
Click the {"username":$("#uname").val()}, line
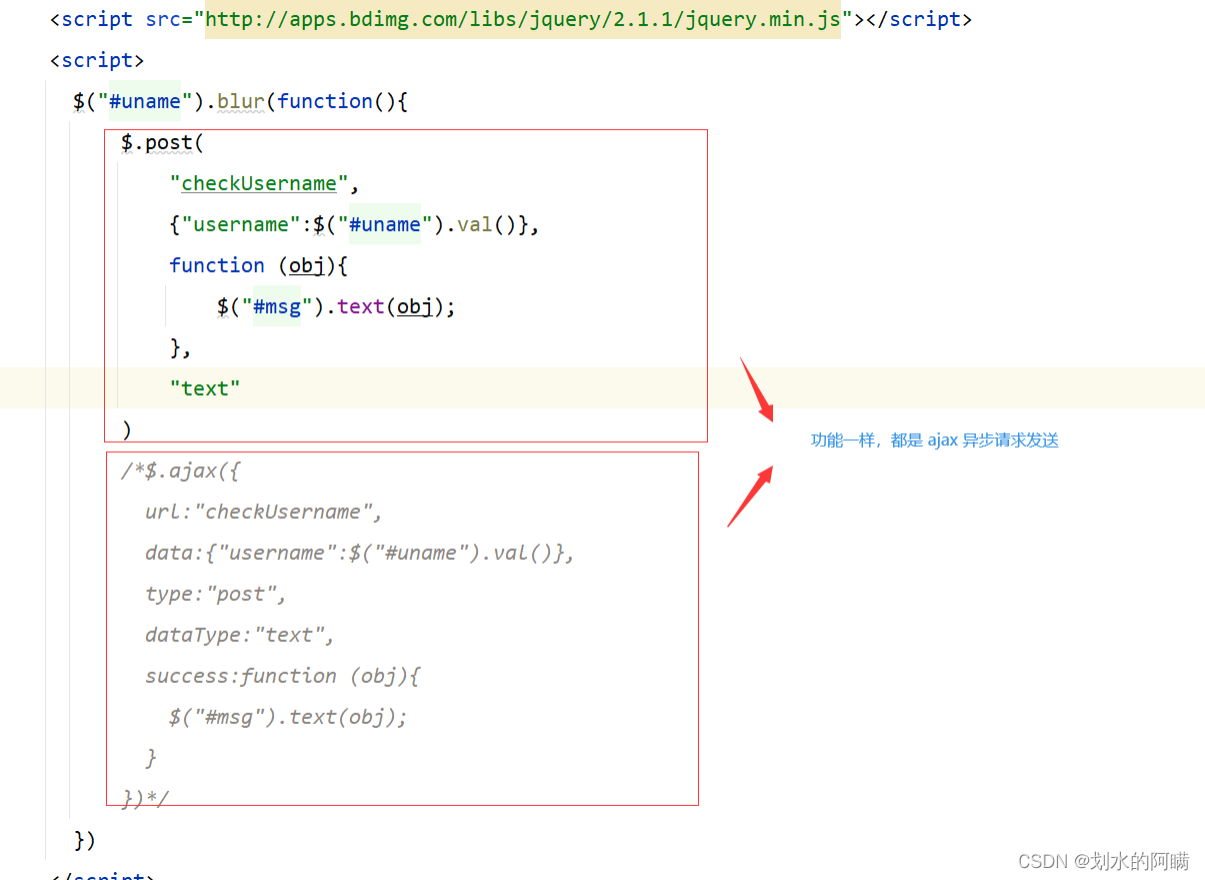355,224
